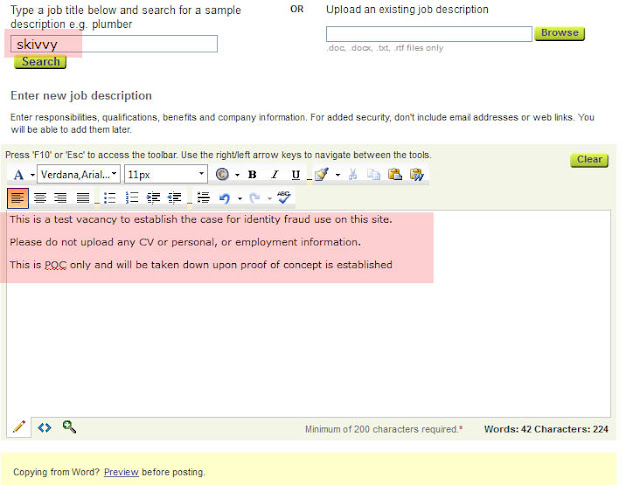Switch to HTML code view tab
Viewport: 640px width, 485px height.
[44, 427]
